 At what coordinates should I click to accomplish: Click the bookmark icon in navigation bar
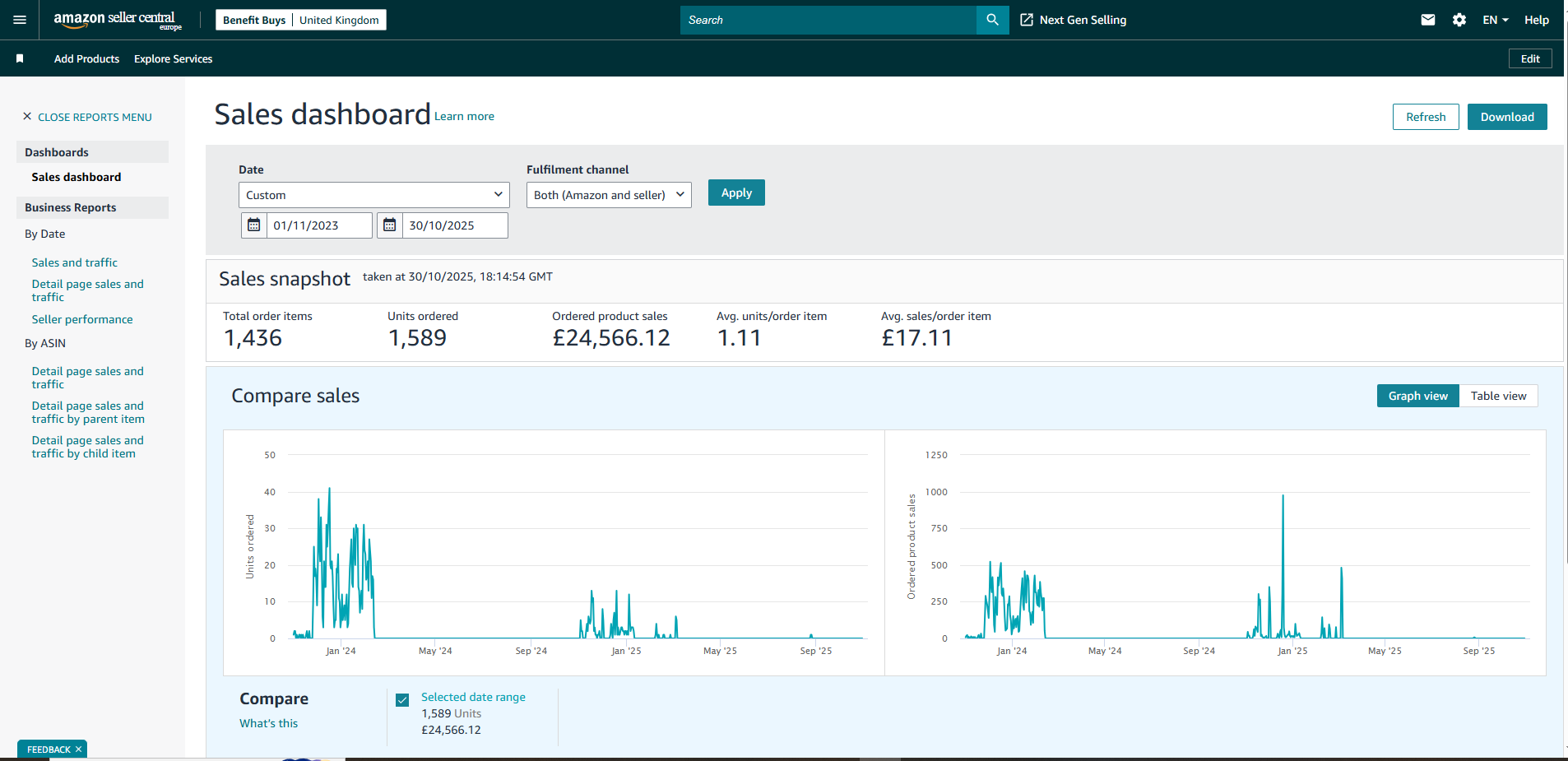(20, 58)
